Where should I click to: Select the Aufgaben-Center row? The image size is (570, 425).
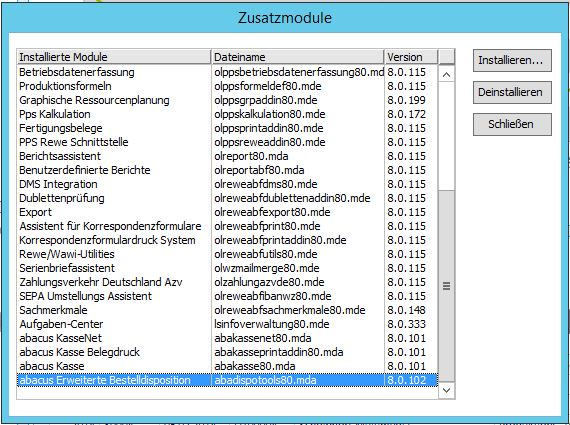(228, 324)
